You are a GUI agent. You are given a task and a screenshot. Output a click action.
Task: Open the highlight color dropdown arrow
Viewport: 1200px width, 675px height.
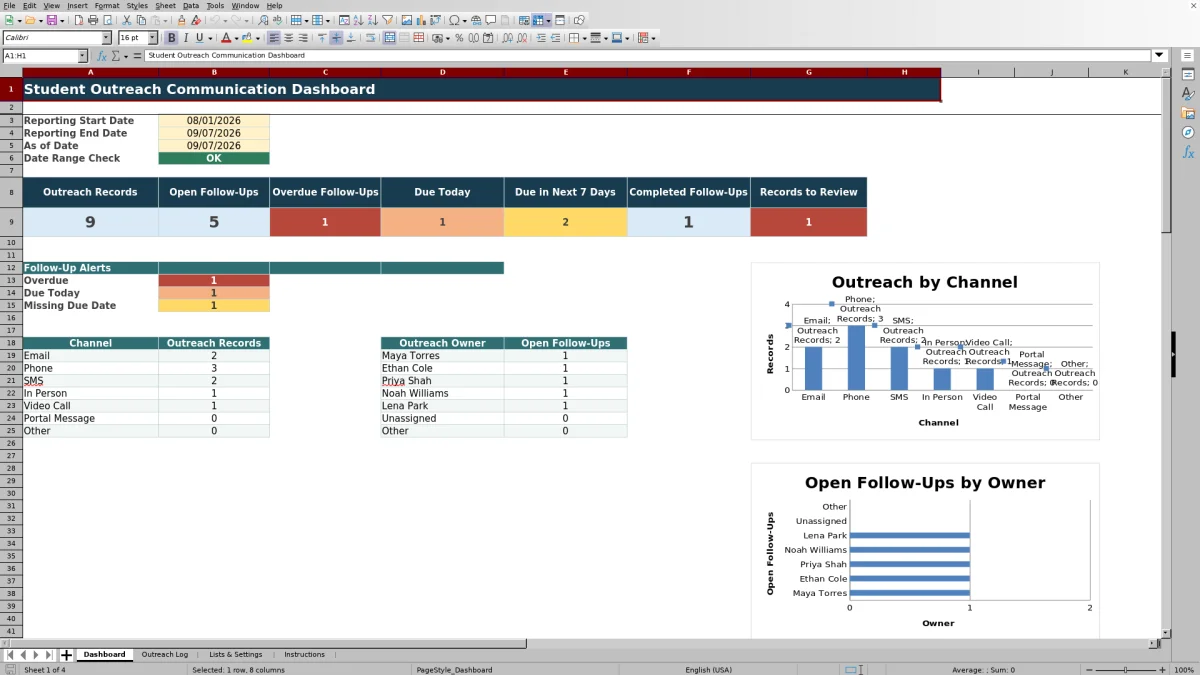[258, 38]
